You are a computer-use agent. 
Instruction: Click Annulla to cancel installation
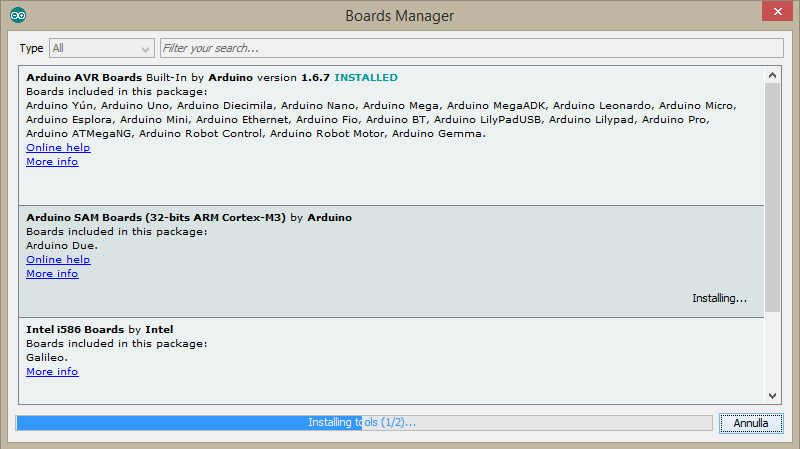click(x=751, y=423)
